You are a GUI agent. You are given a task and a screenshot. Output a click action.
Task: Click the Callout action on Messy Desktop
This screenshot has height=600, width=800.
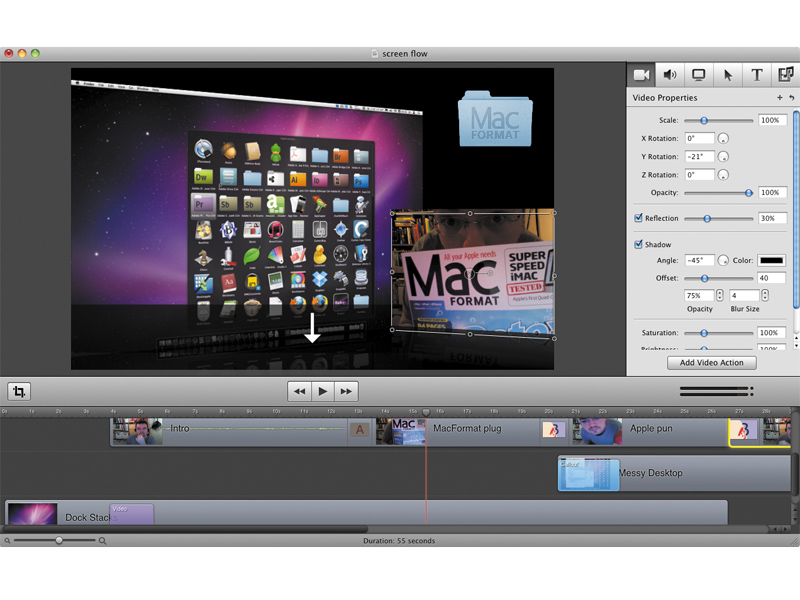[588, 474]
